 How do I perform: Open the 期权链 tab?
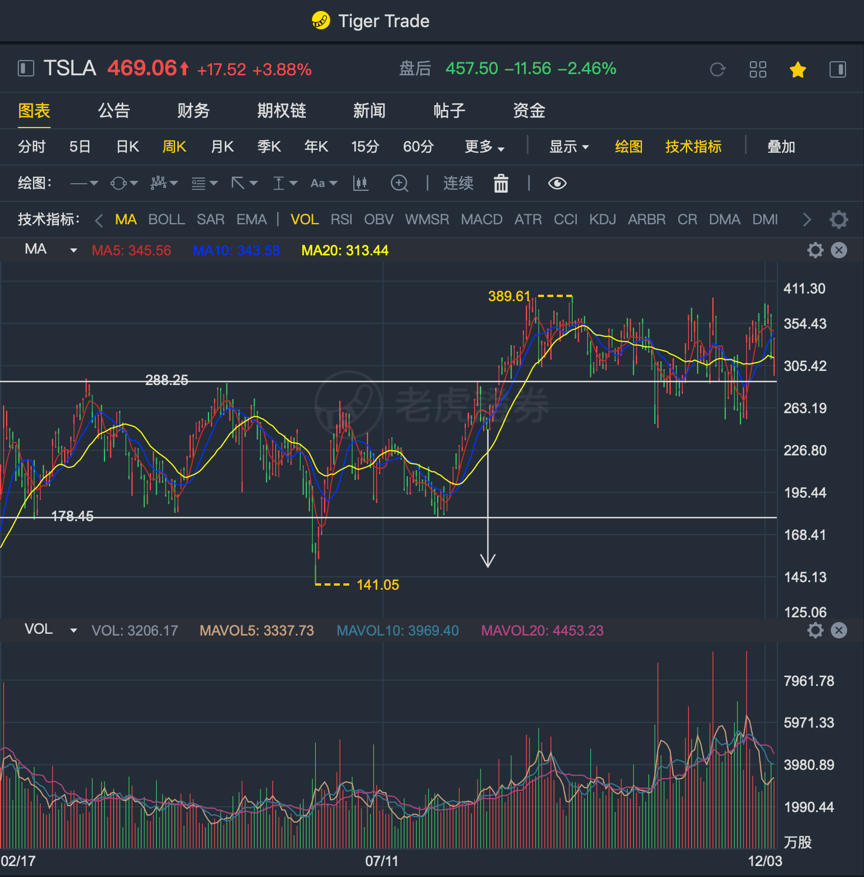click(x=282, y=111)
